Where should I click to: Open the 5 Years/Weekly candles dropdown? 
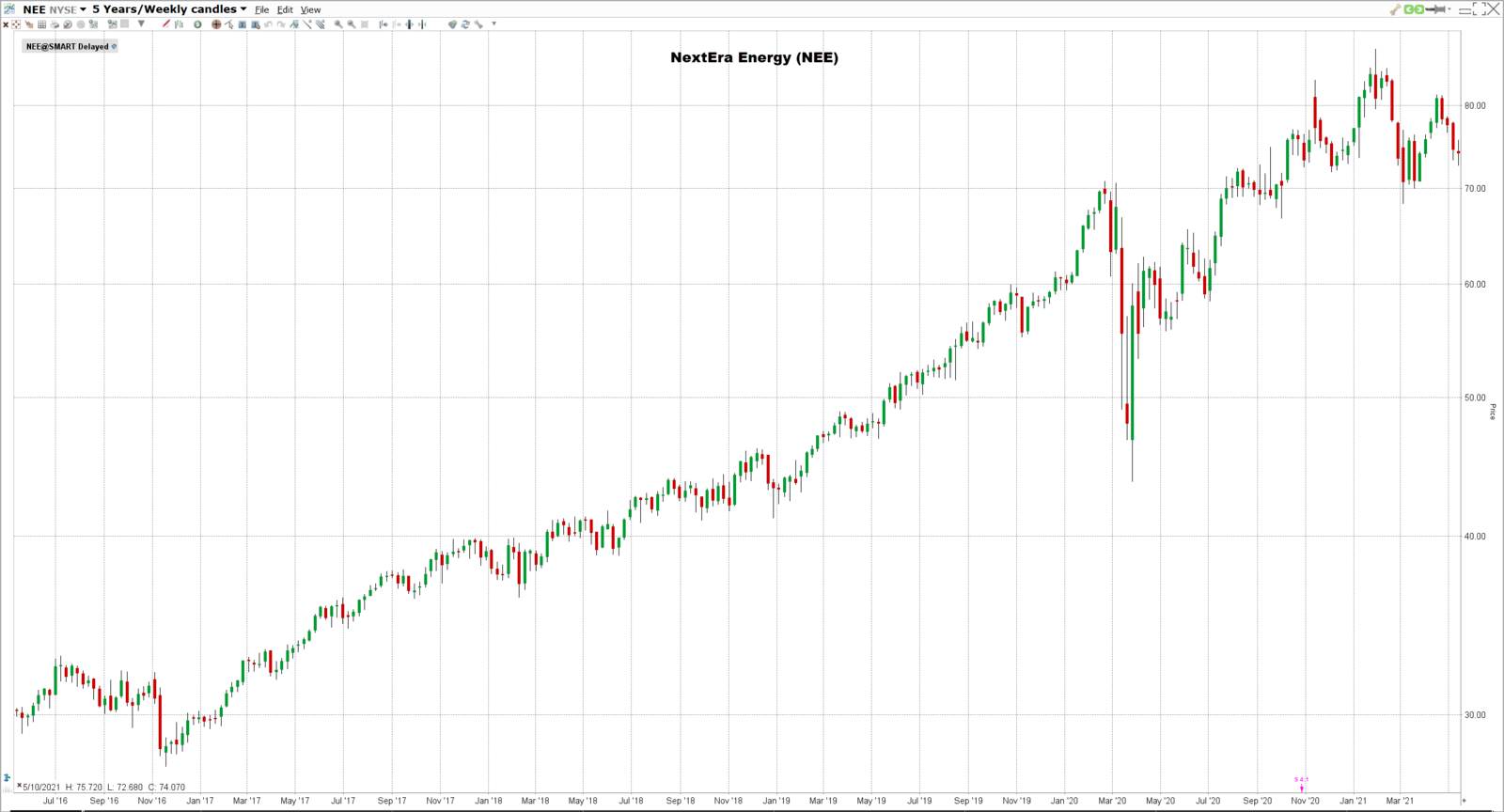(x=169, y=9)
